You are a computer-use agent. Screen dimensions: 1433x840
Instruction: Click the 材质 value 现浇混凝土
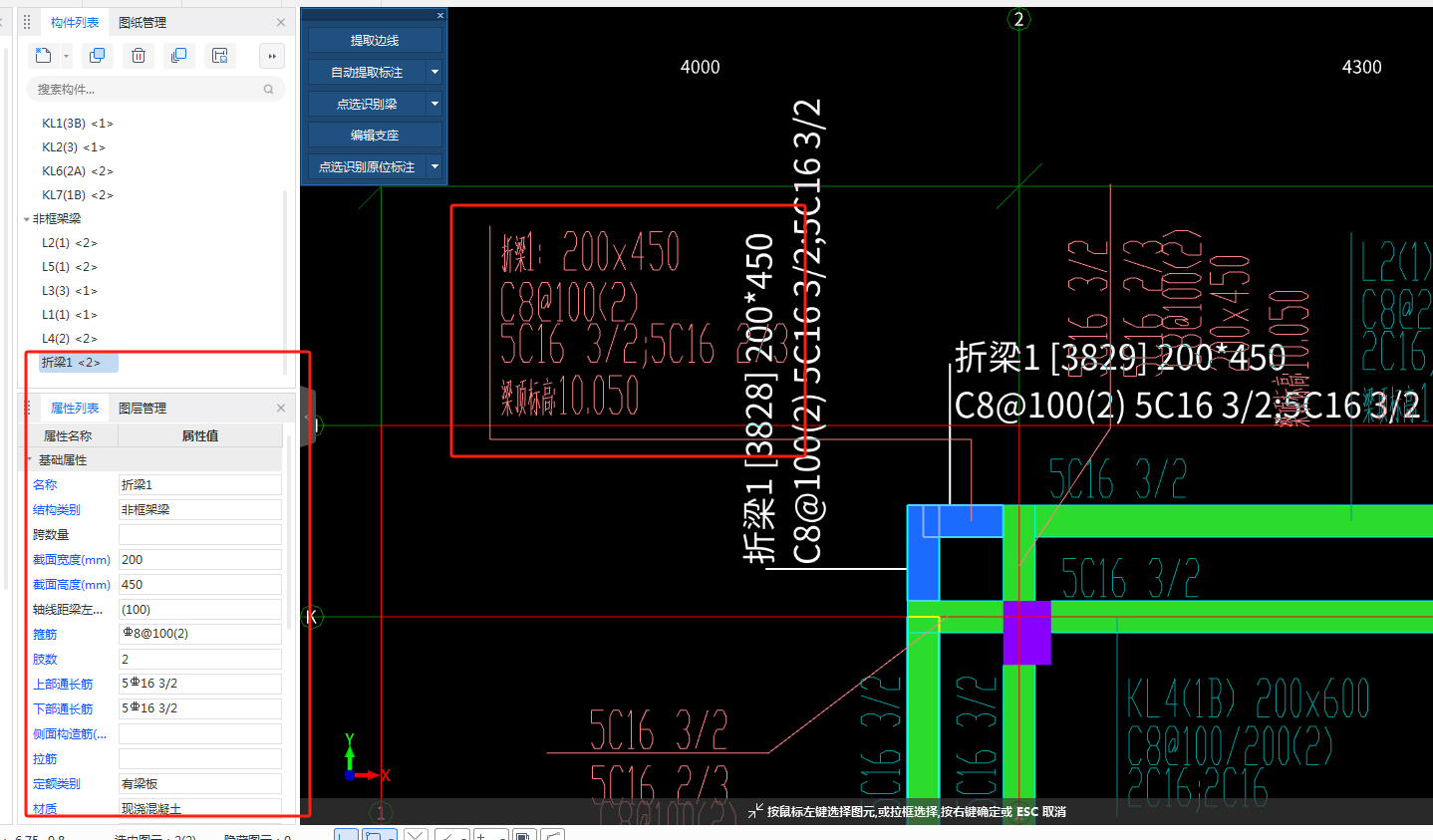tap(200, 808)
